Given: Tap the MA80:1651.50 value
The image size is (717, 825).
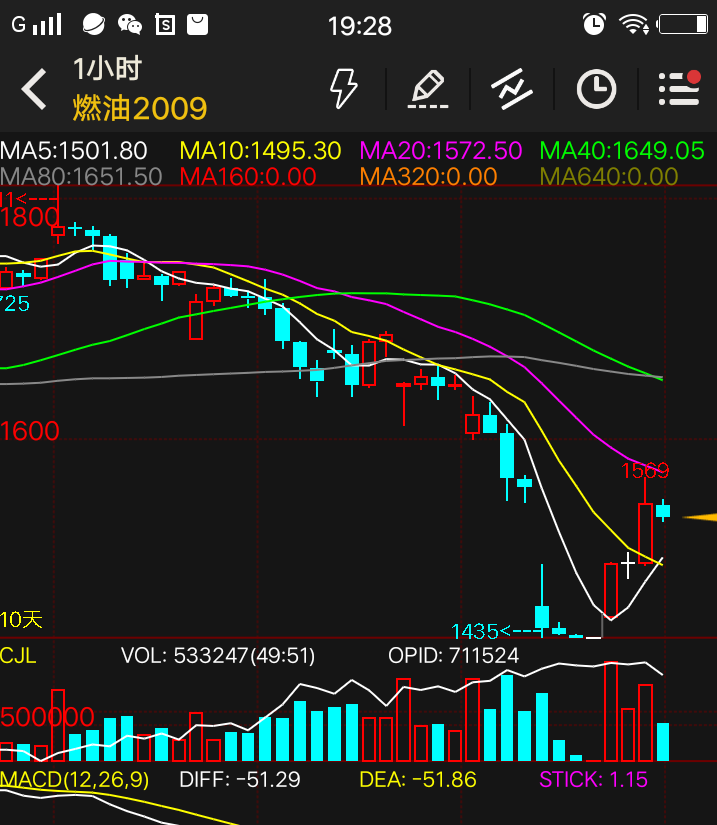Looking at the screenshot, I should [81, 176].
